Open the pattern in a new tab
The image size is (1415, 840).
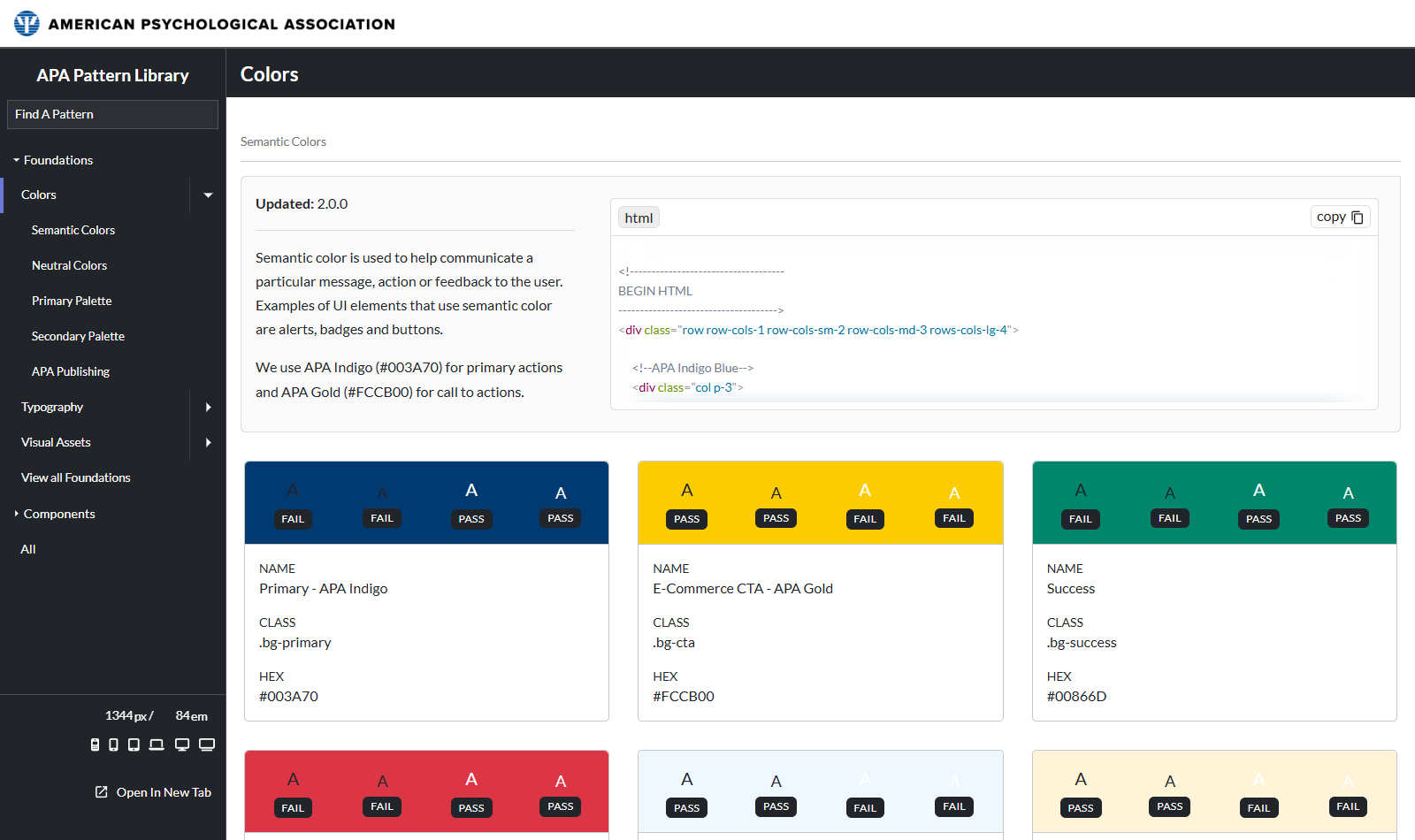153,792
